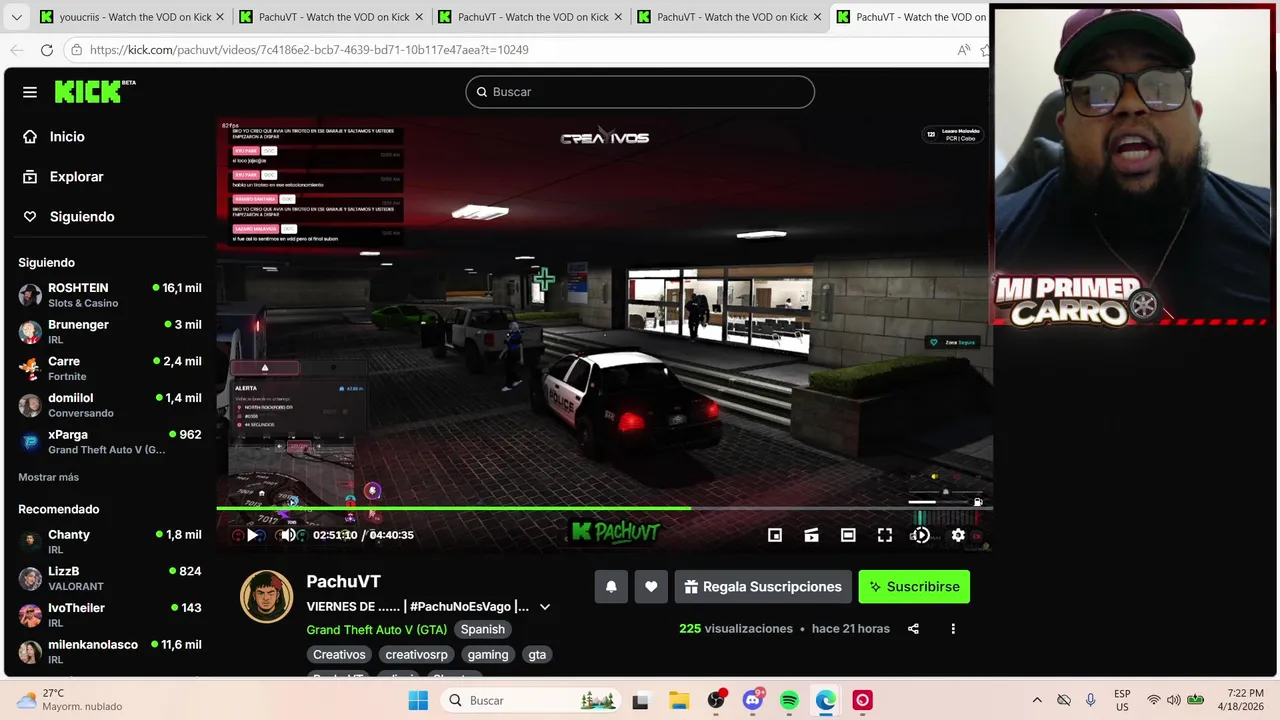
Task: Open PachuVT avatar
Action: coord(267,597)
